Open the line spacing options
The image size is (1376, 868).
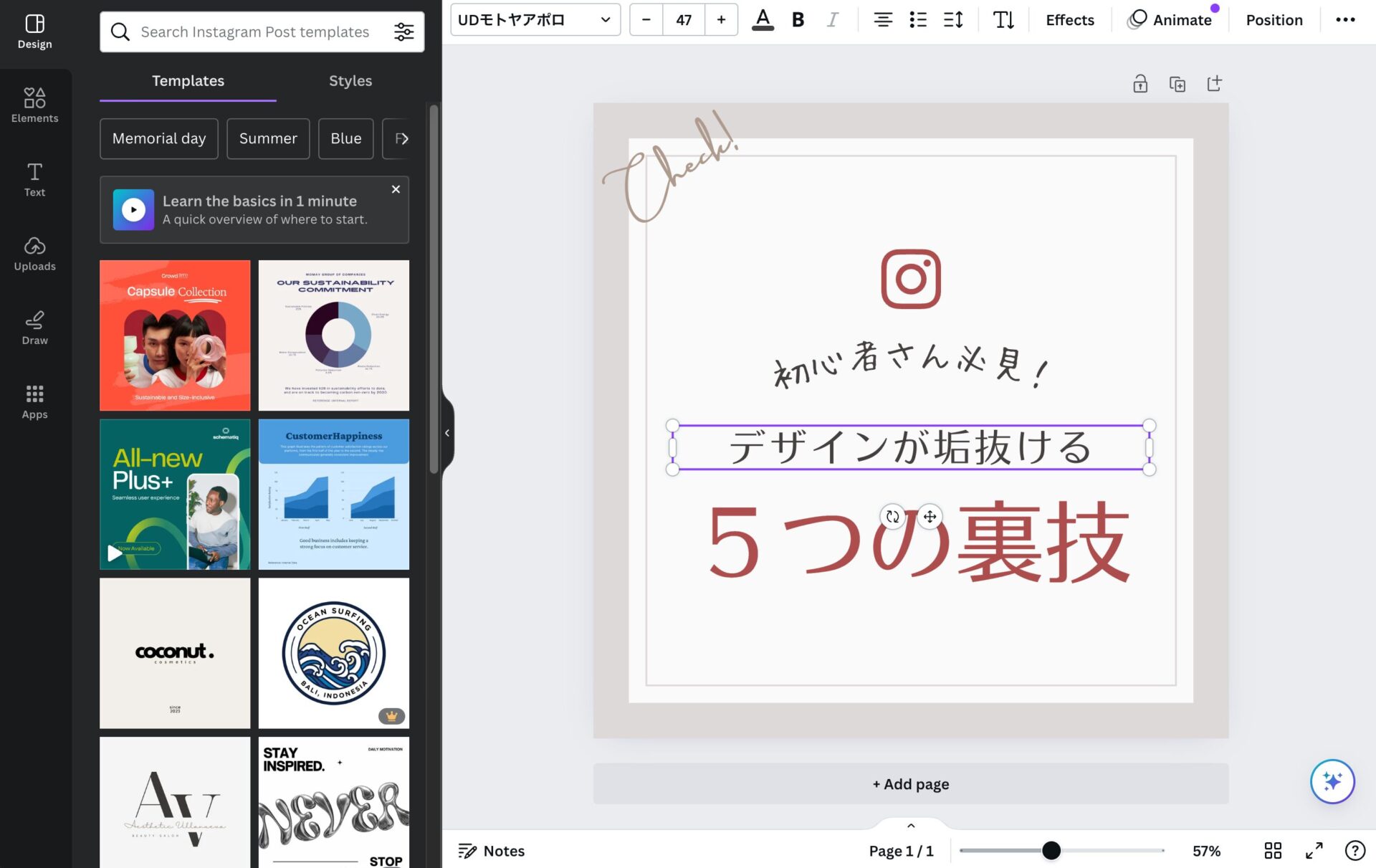tap(952, 20)
